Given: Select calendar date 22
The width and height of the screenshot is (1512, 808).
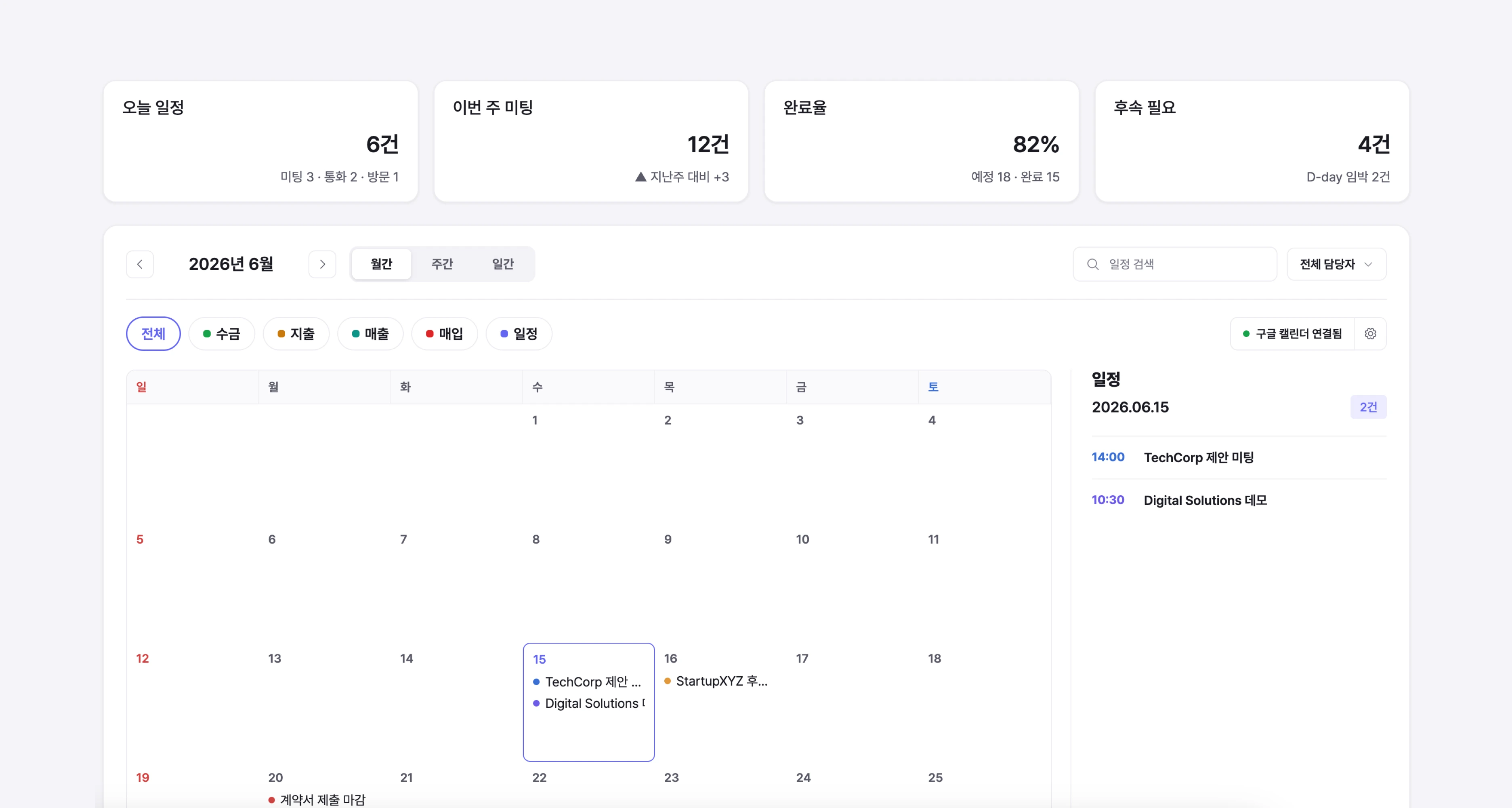Looking at the screenshot, I should click(x=540, y=778).
